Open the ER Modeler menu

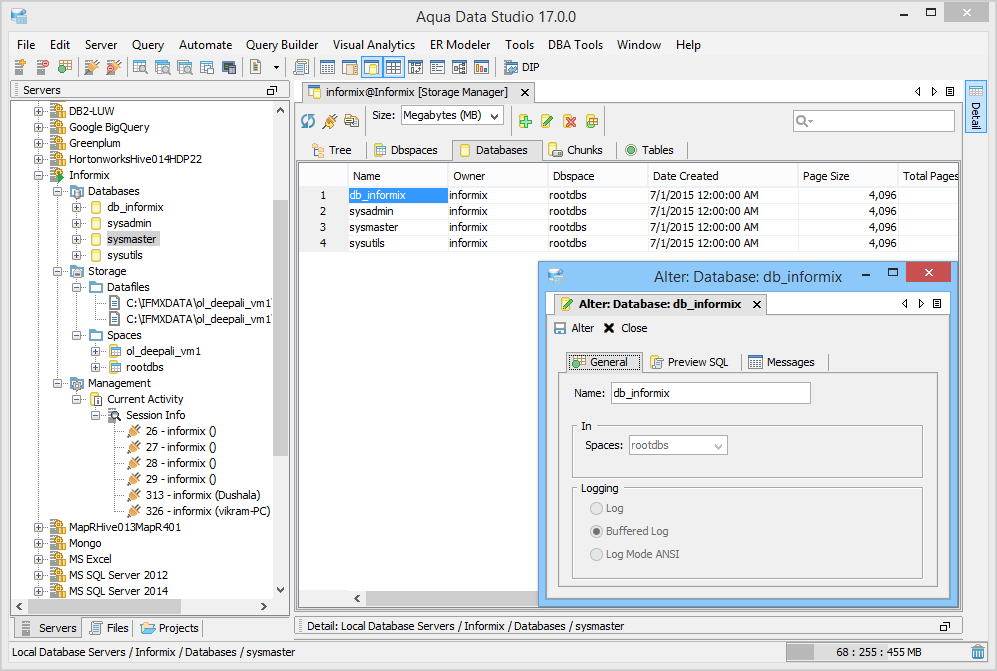coord(460,45)
